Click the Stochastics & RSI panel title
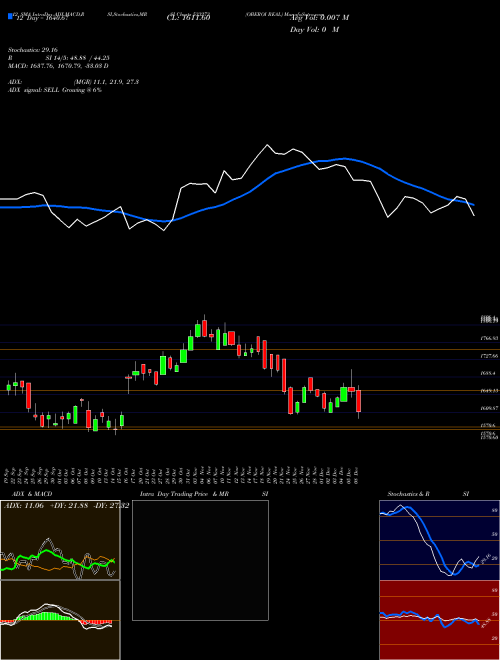The width and height of the screenshot is (500, 660). coord(428,494)
